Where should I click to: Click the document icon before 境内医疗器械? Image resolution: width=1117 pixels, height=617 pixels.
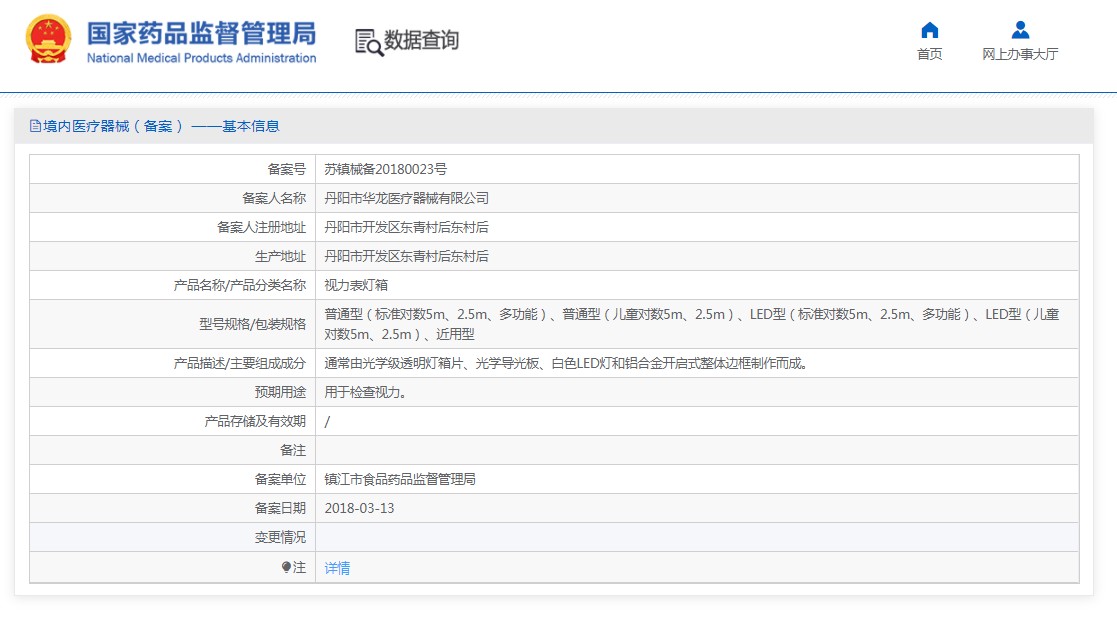point(35,126)
